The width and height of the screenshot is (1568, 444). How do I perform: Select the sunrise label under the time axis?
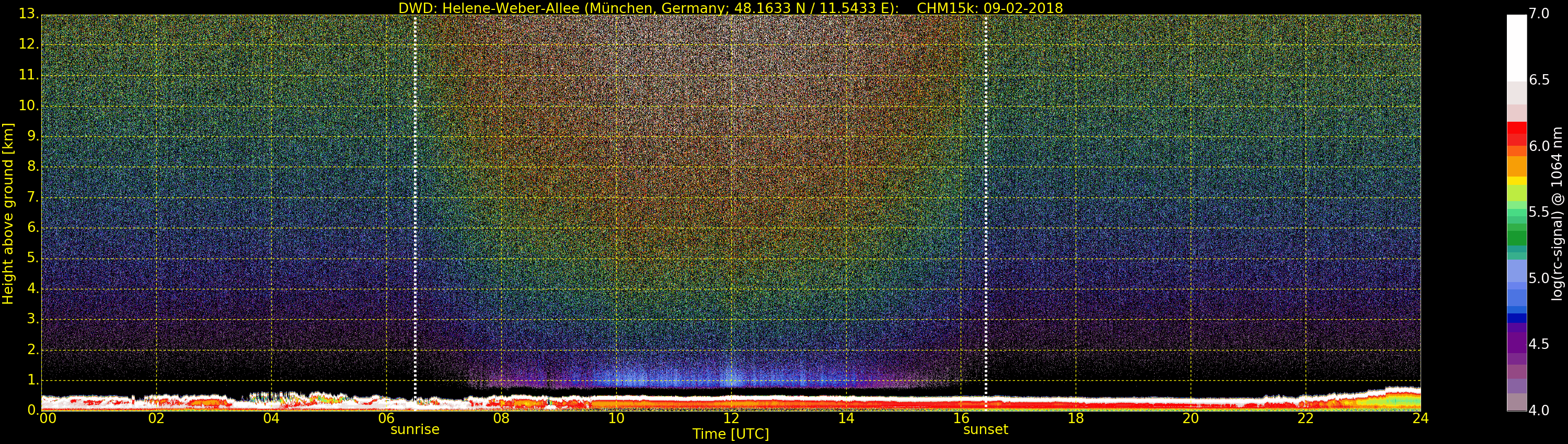(x=414, y=429)
